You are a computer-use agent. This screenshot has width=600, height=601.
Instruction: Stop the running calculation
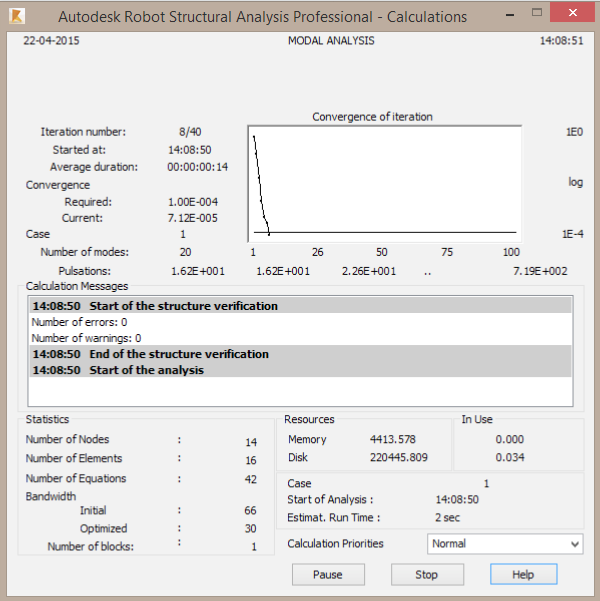click(427, 574)
